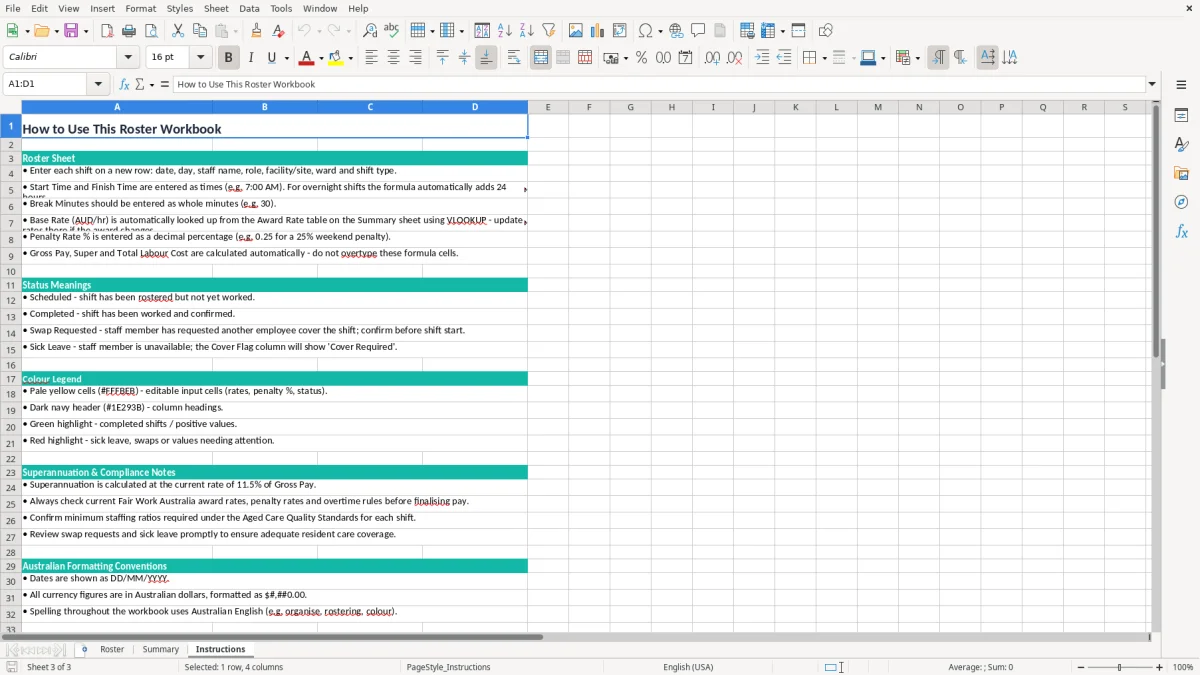1200x675 pixels.
Task: Click the zoom out minus button
Action: point(1079,667)
